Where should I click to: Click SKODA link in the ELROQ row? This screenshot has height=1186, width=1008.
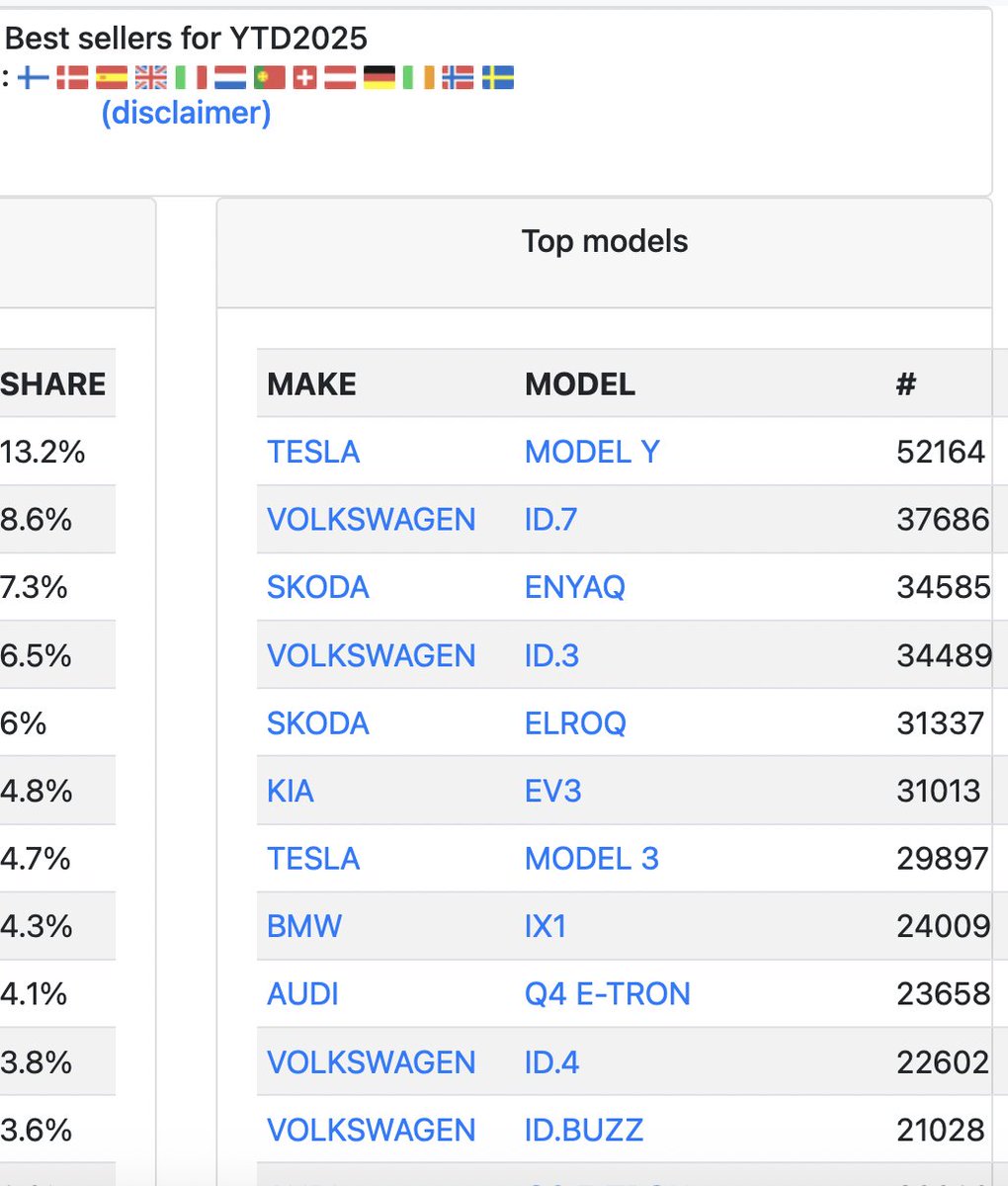pos(318,723)
